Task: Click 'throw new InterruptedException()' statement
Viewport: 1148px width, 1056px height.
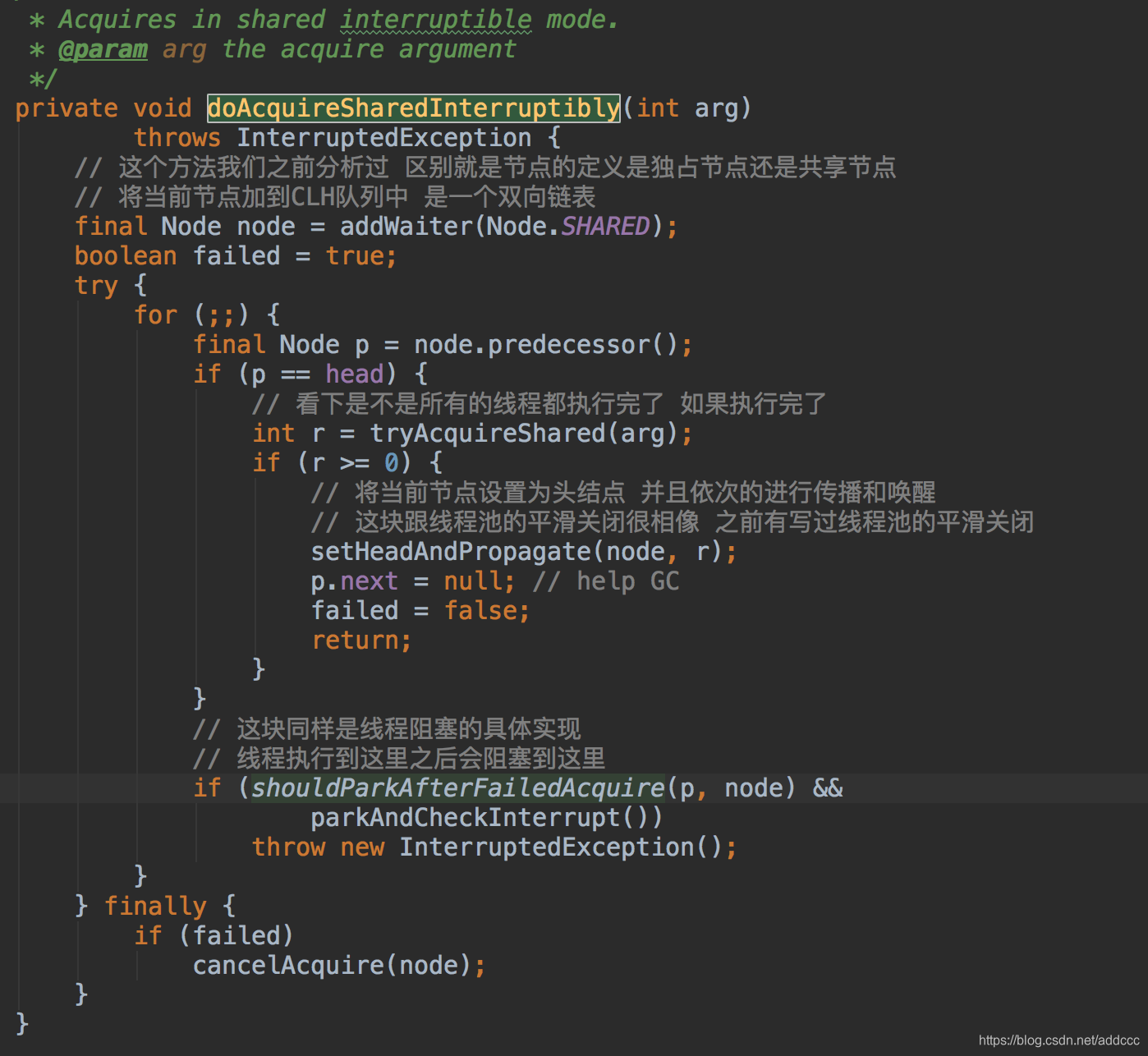Action: [x=494, y=847]
